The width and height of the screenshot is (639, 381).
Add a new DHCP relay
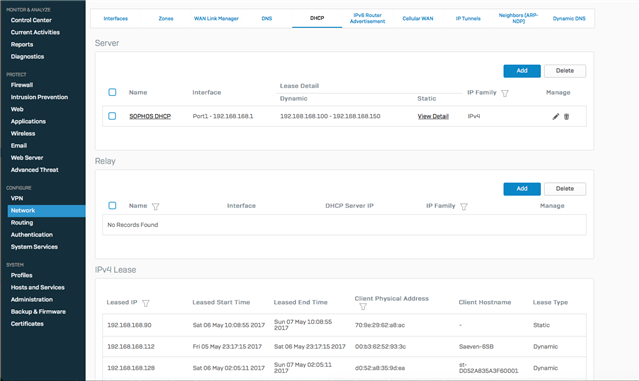pyautogui.click(x=522, y=189)
